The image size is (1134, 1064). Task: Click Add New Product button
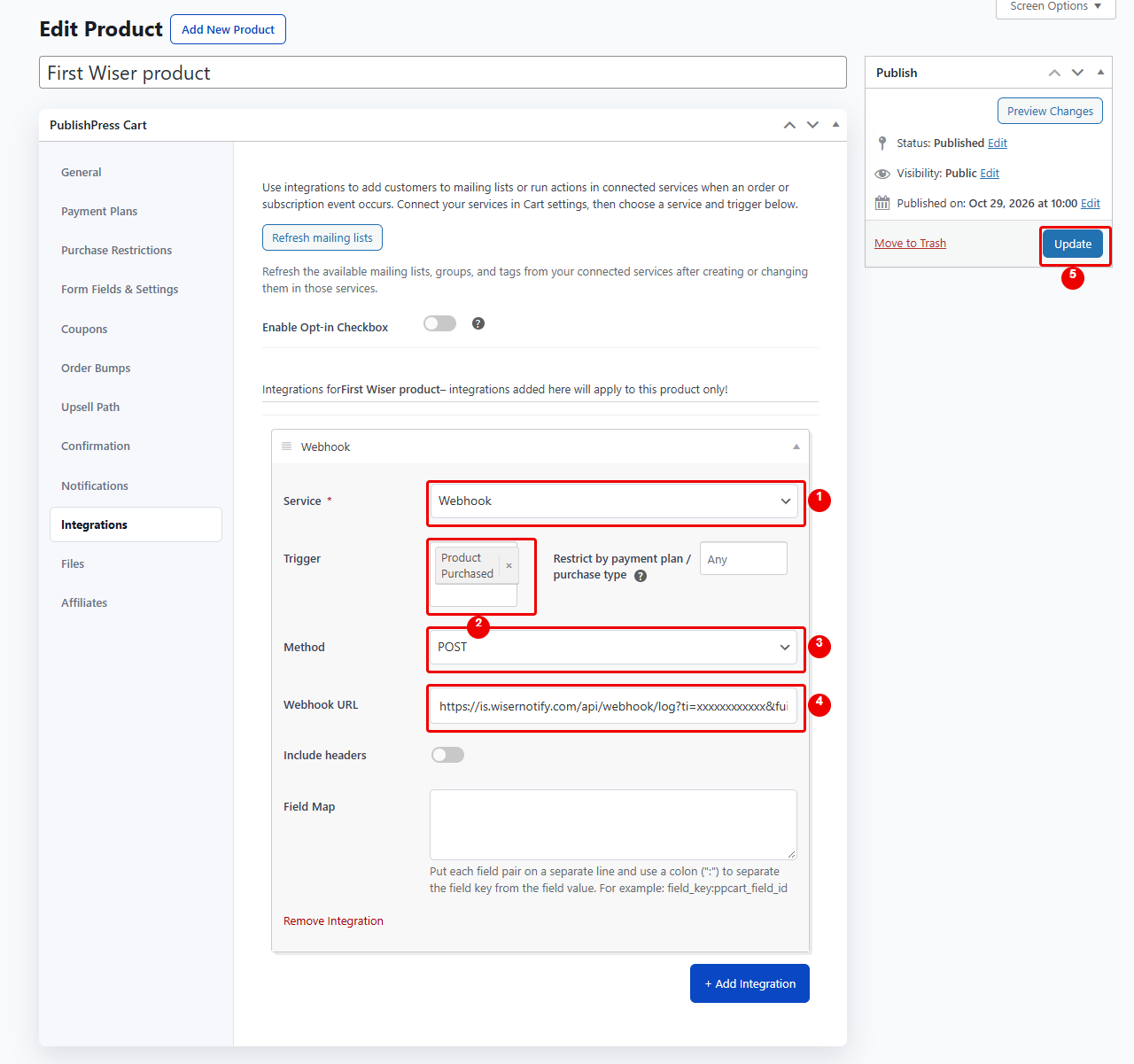228,29
